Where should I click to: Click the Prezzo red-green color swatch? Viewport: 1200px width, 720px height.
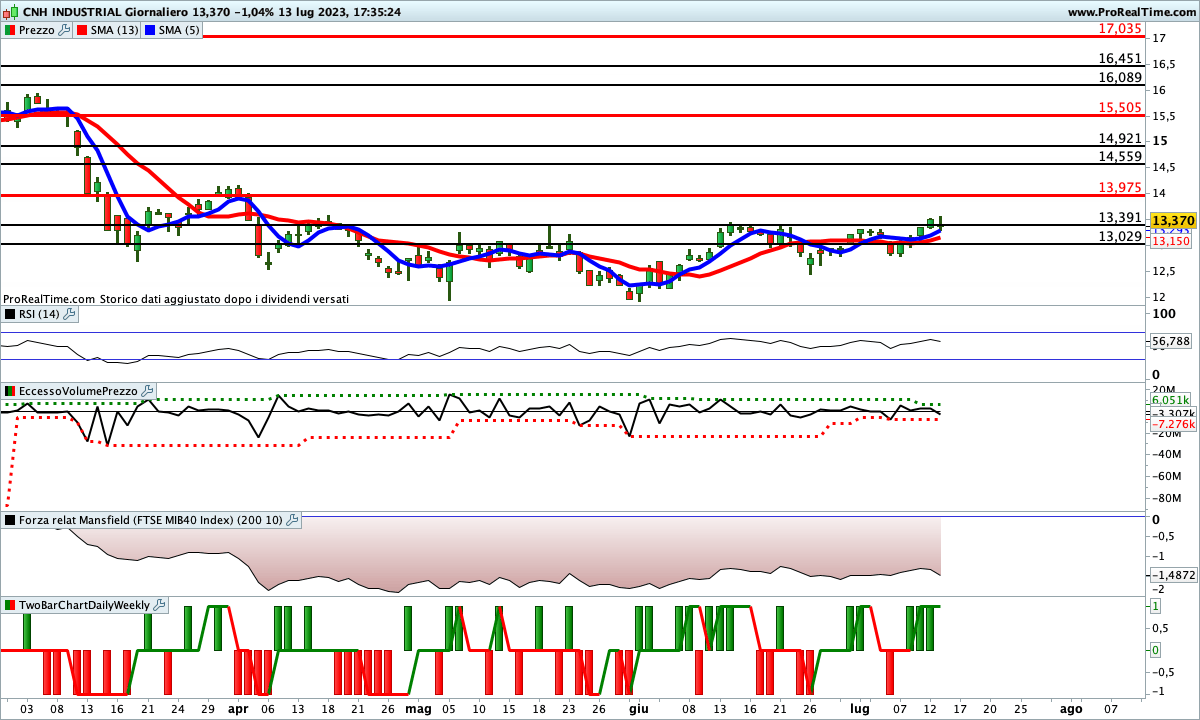pos(10,30)
